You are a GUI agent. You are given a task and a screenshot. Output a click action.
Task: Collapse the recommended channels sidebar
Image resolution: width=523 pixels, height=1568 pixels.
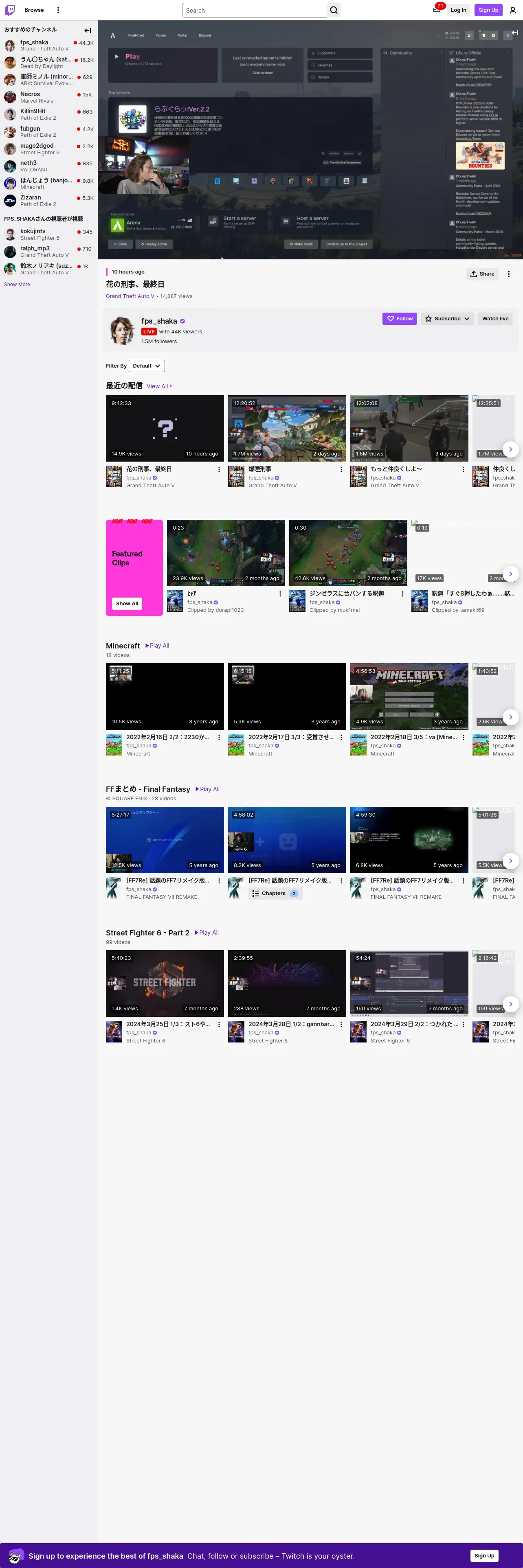coord(88,30)
